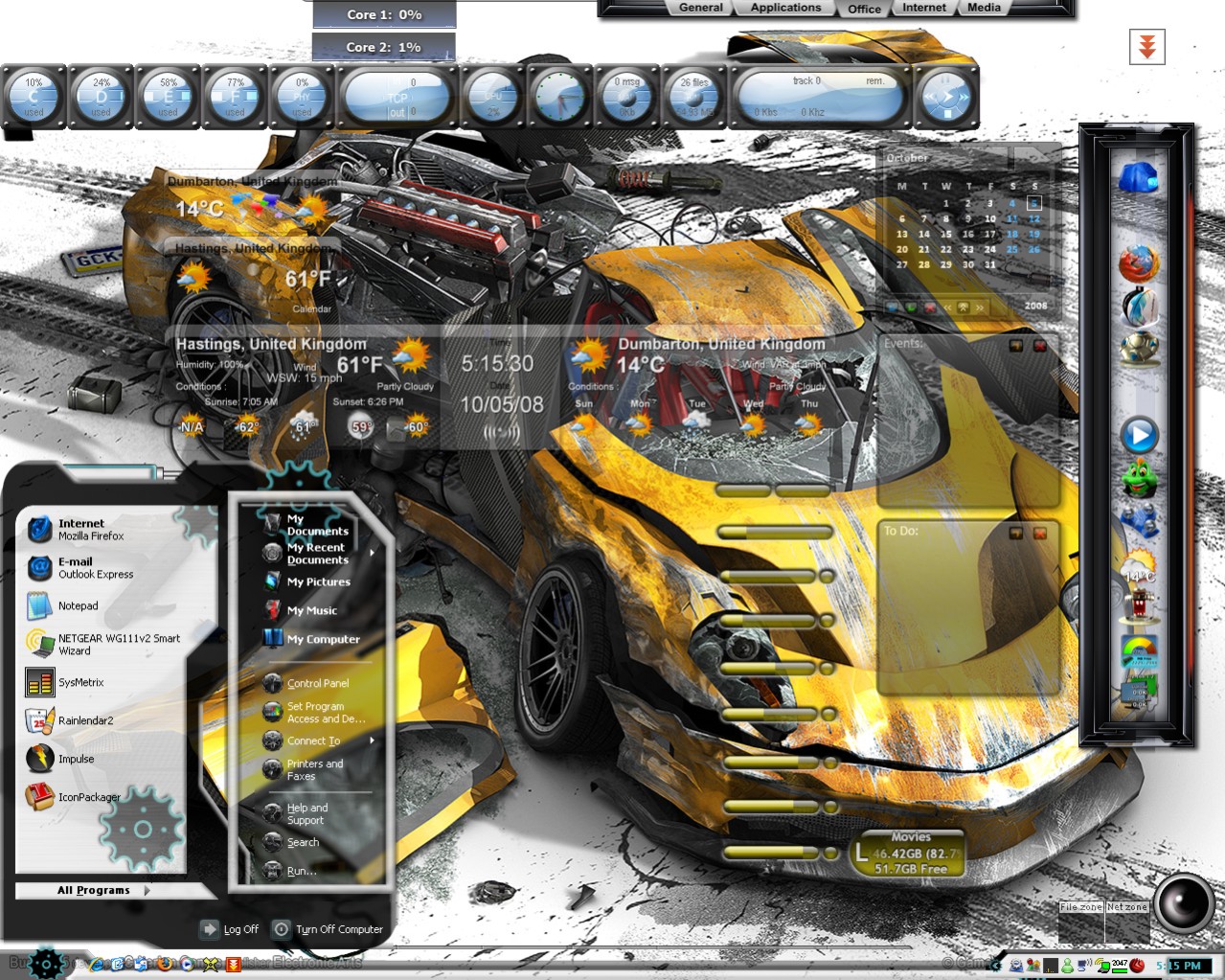The image size is (1225, 980).
Task: Close the Events panel
Action: tap(1040, 345)
